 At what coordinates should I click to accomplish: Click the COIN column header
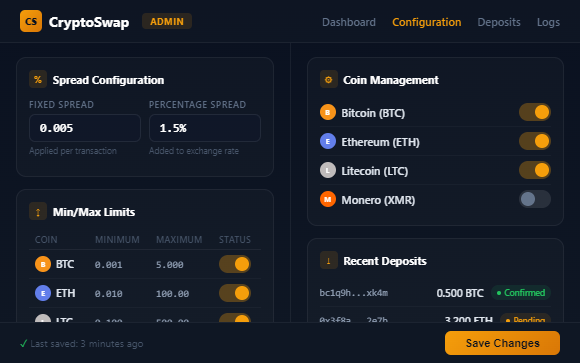46,239
